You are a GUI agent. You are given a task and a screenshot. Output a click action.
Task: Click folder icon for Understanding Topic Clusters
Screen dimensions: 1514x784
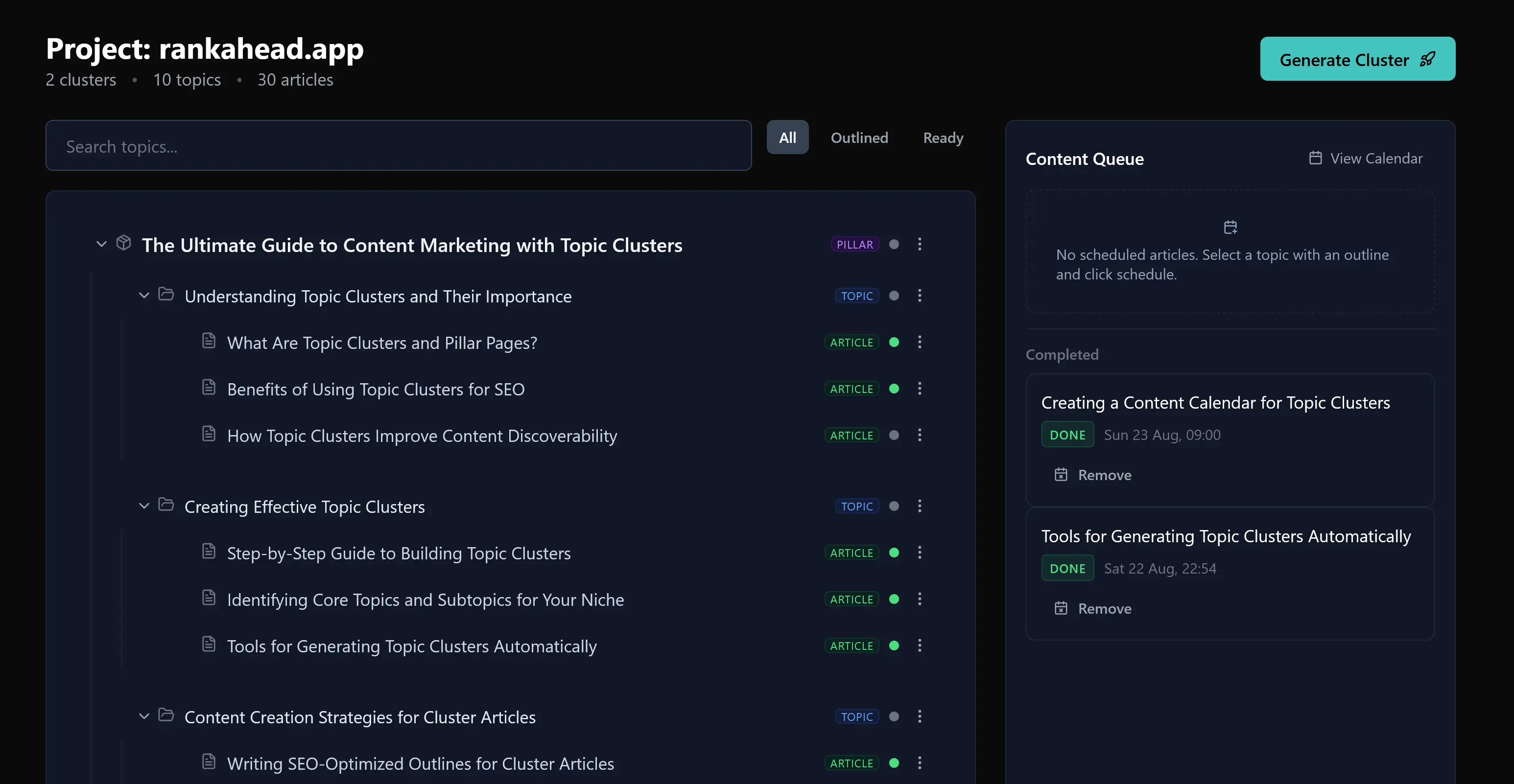pos(166,294)
